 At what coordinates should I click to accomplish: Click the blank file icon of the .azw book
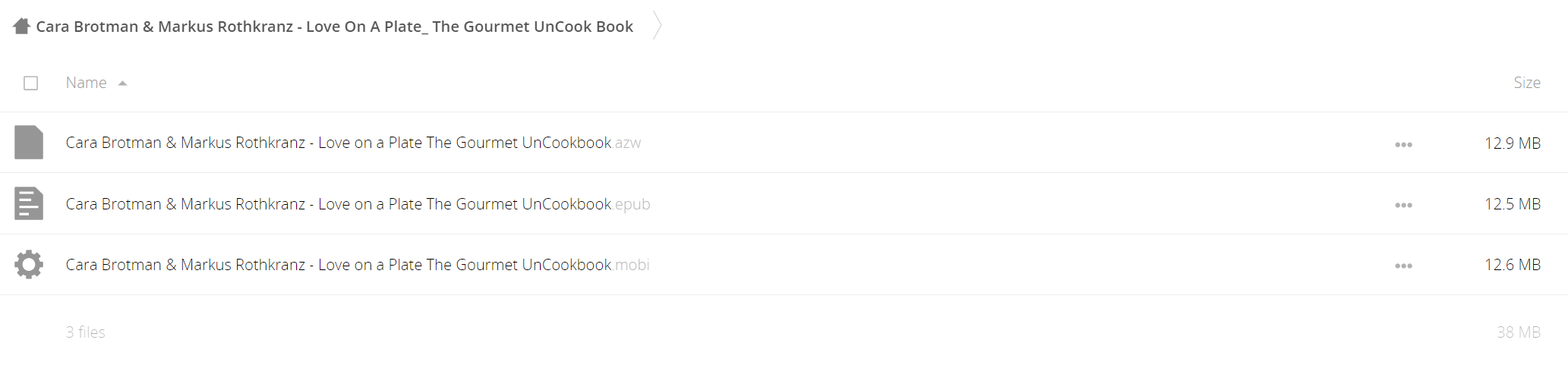point(29,143)
